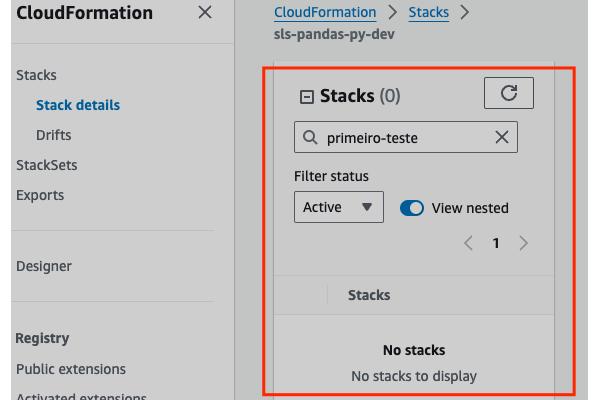Open Public extensions registry
600x400 pixels.
(x=71, y=369)
